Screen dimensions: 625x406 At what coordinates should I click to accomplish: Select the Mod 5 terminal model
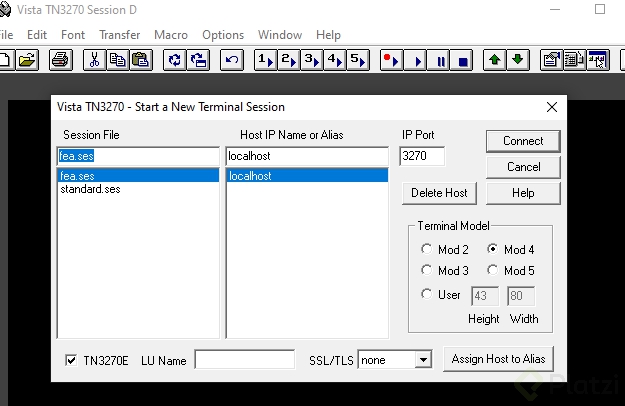click(493, 271)
